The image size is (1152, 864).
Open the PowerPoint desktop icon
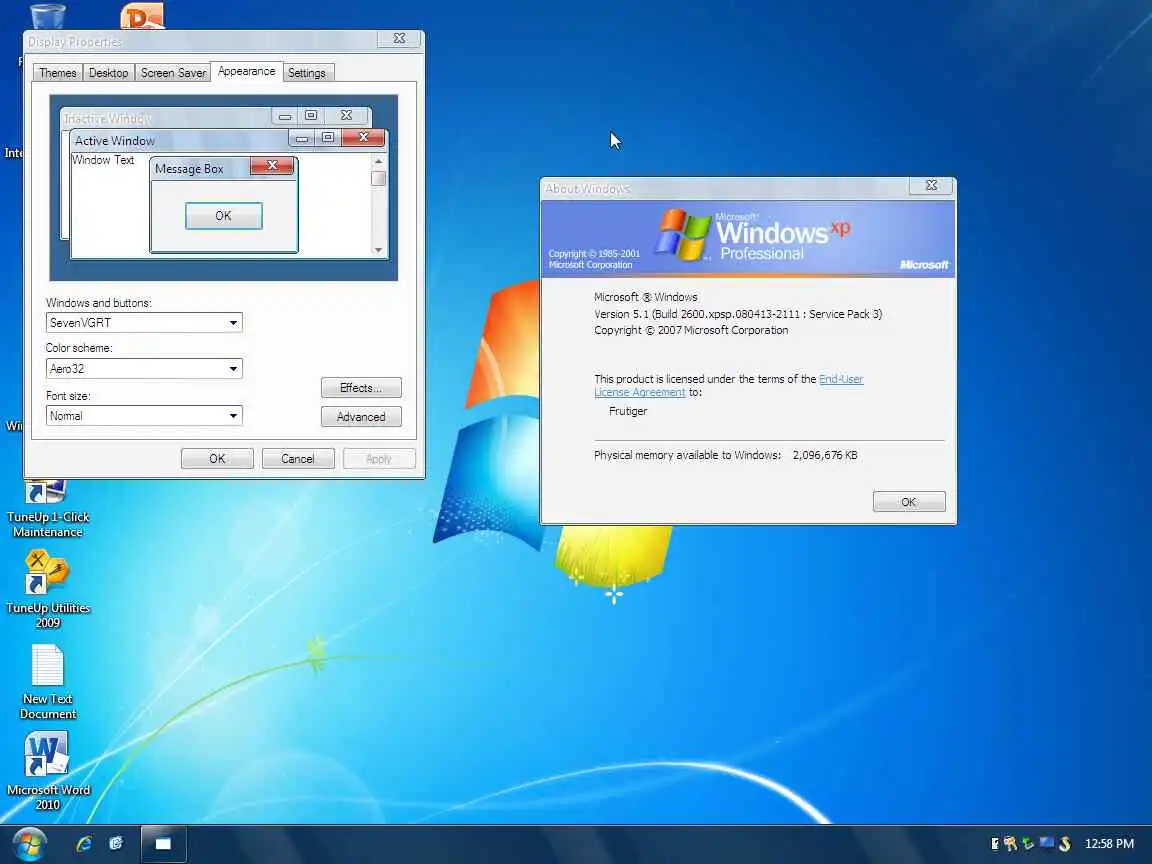point(142,15)
